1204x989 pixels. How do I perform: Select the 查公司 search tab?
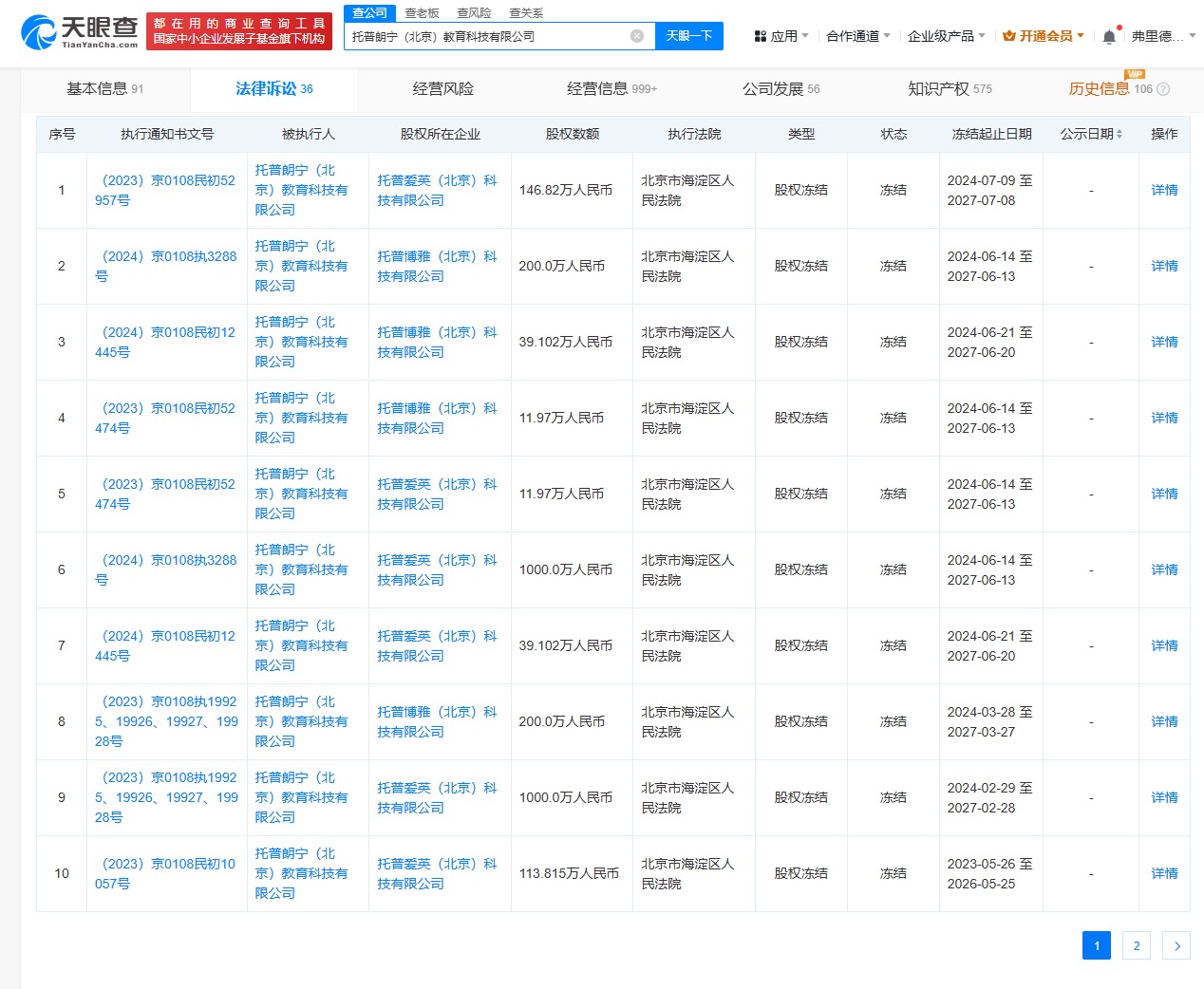(x=369, y=13)
